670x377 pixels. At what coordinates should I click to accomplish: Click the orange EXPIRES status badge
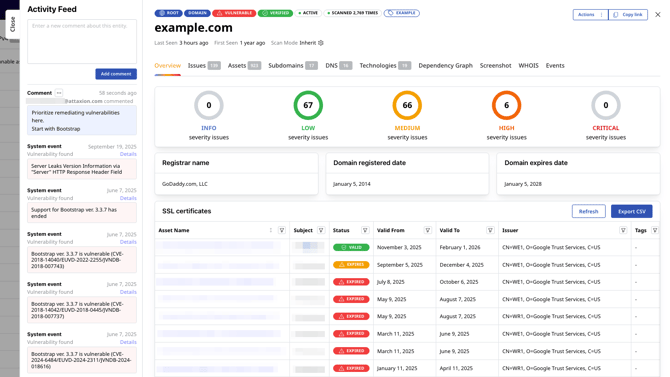pos(351,265)
